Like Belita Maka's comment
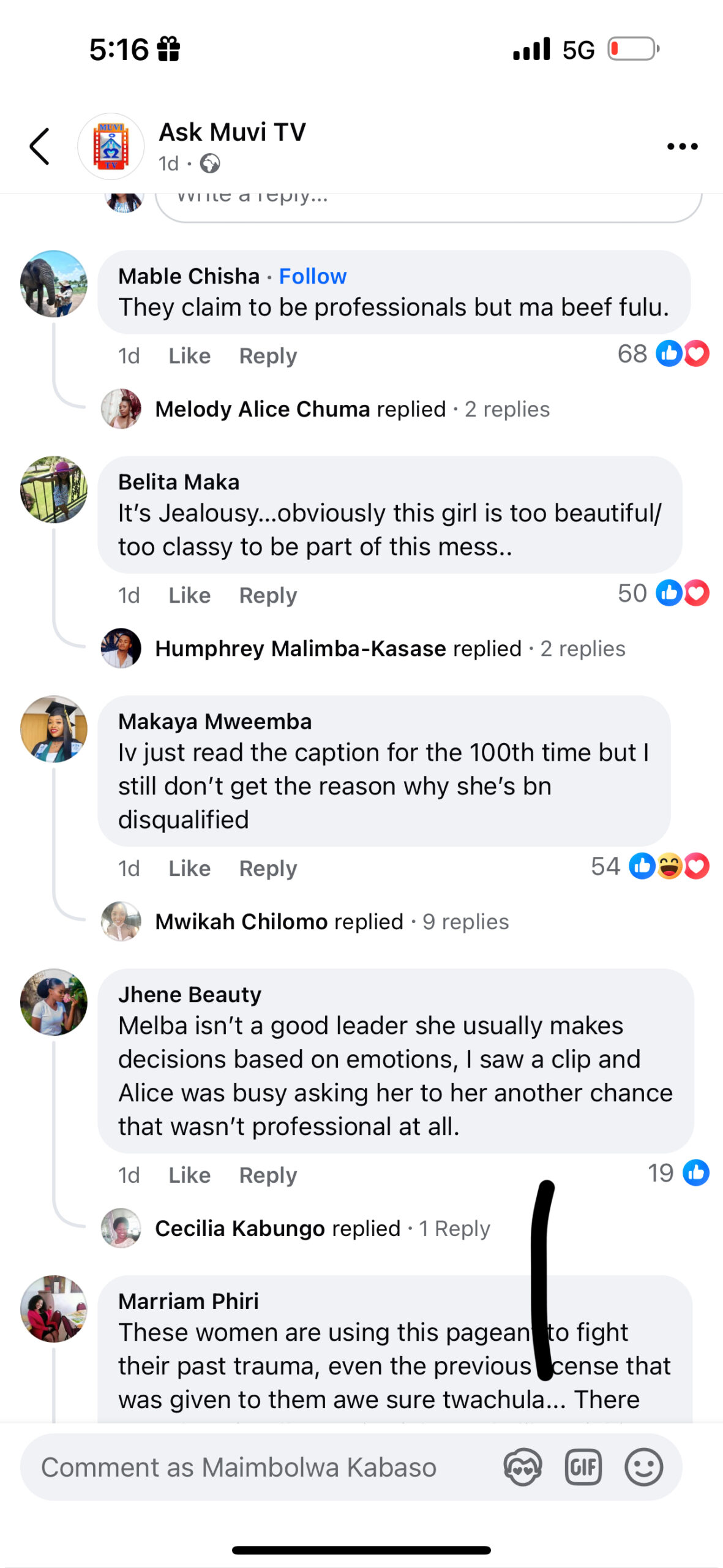Screen dimensions: 723x1568 pos(189,595)
